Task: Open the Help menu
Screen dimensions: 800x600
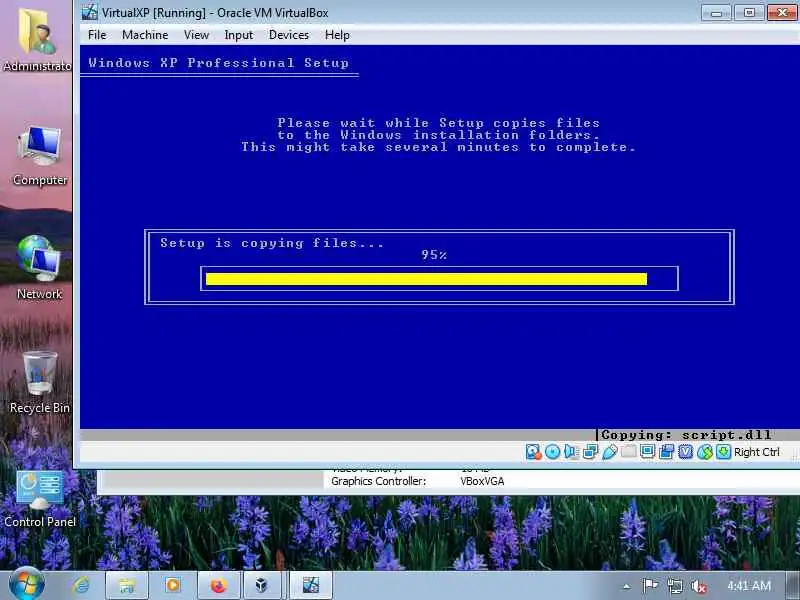Action: coord(337,35)
